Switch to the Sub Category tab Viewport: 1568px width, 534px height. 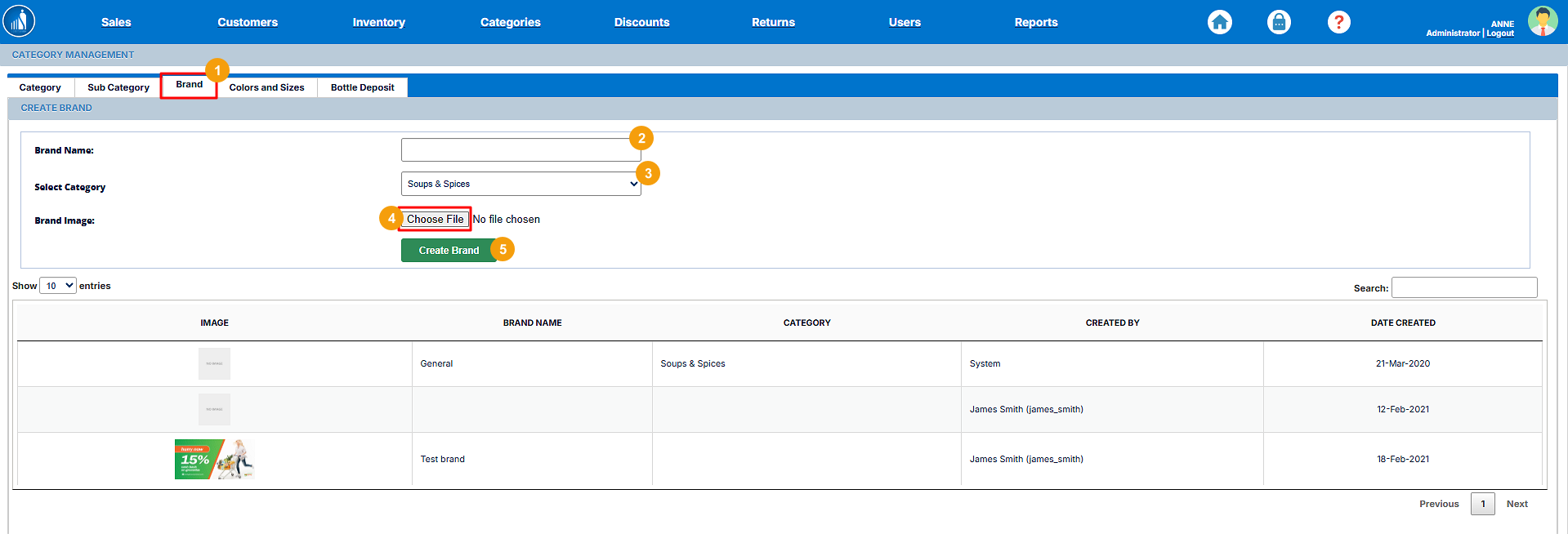118,87
